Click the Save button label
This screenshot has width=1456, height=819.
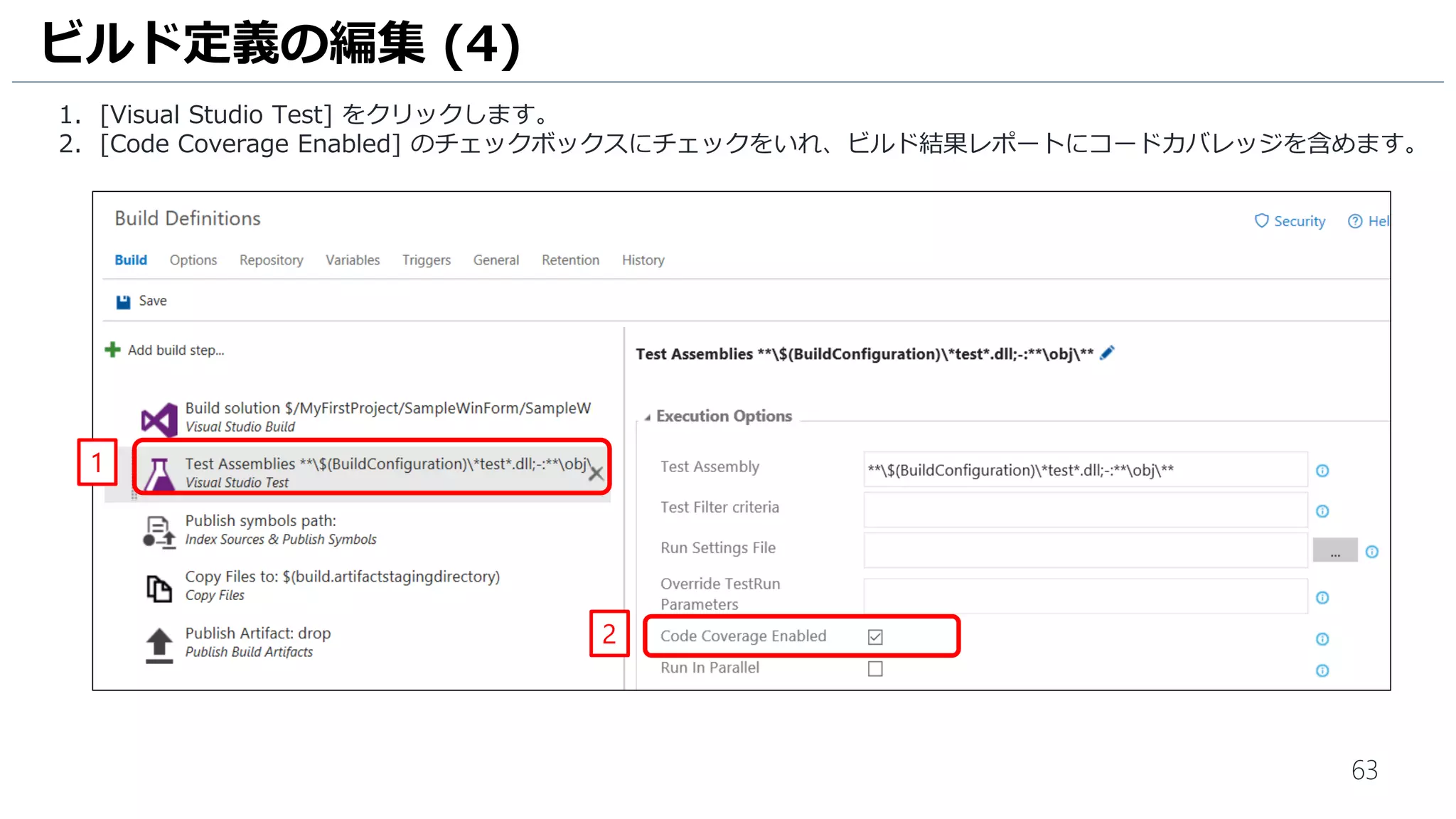153,301
